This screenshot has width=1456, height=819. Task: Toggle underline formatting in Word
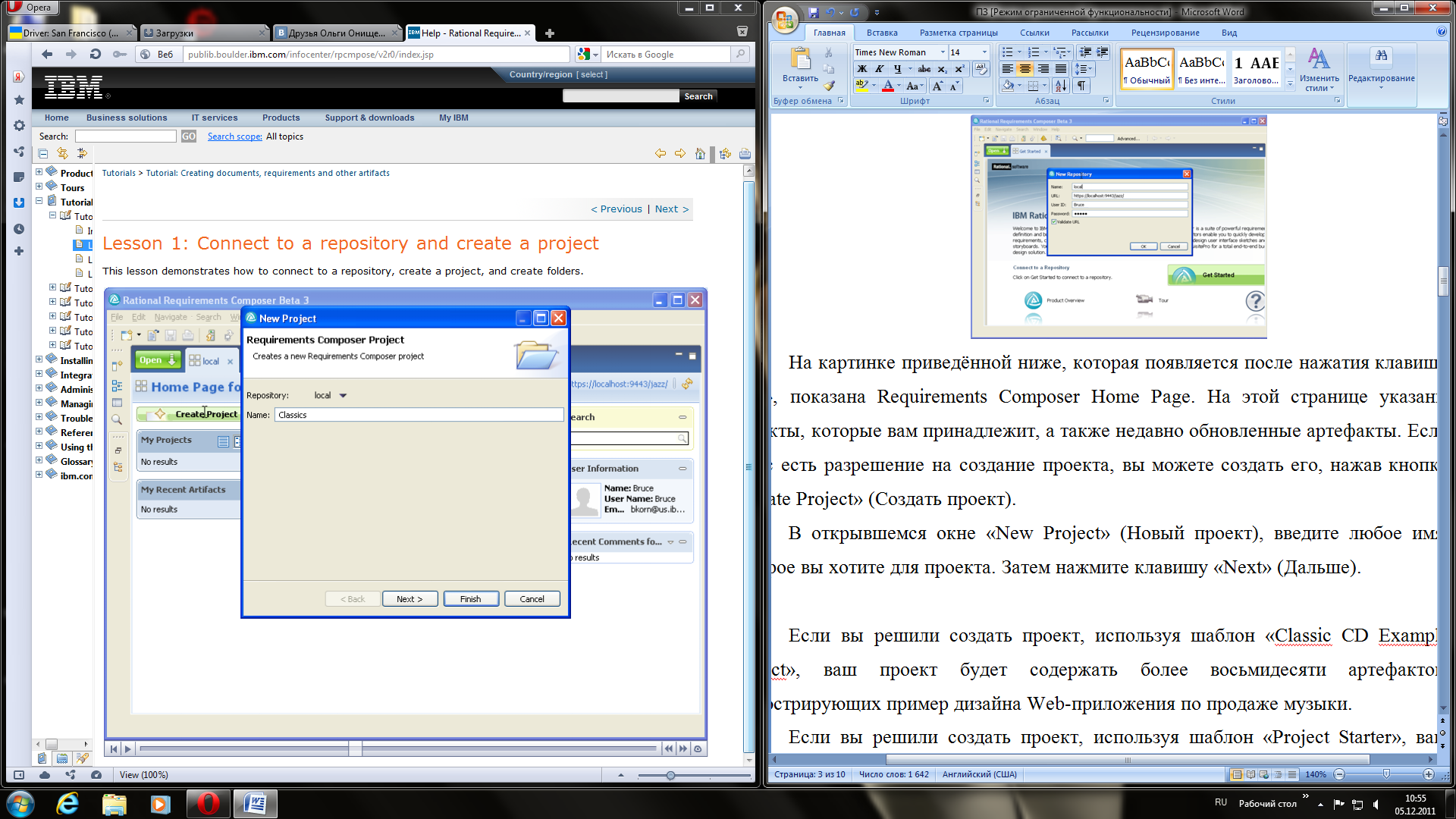[897, 69]
